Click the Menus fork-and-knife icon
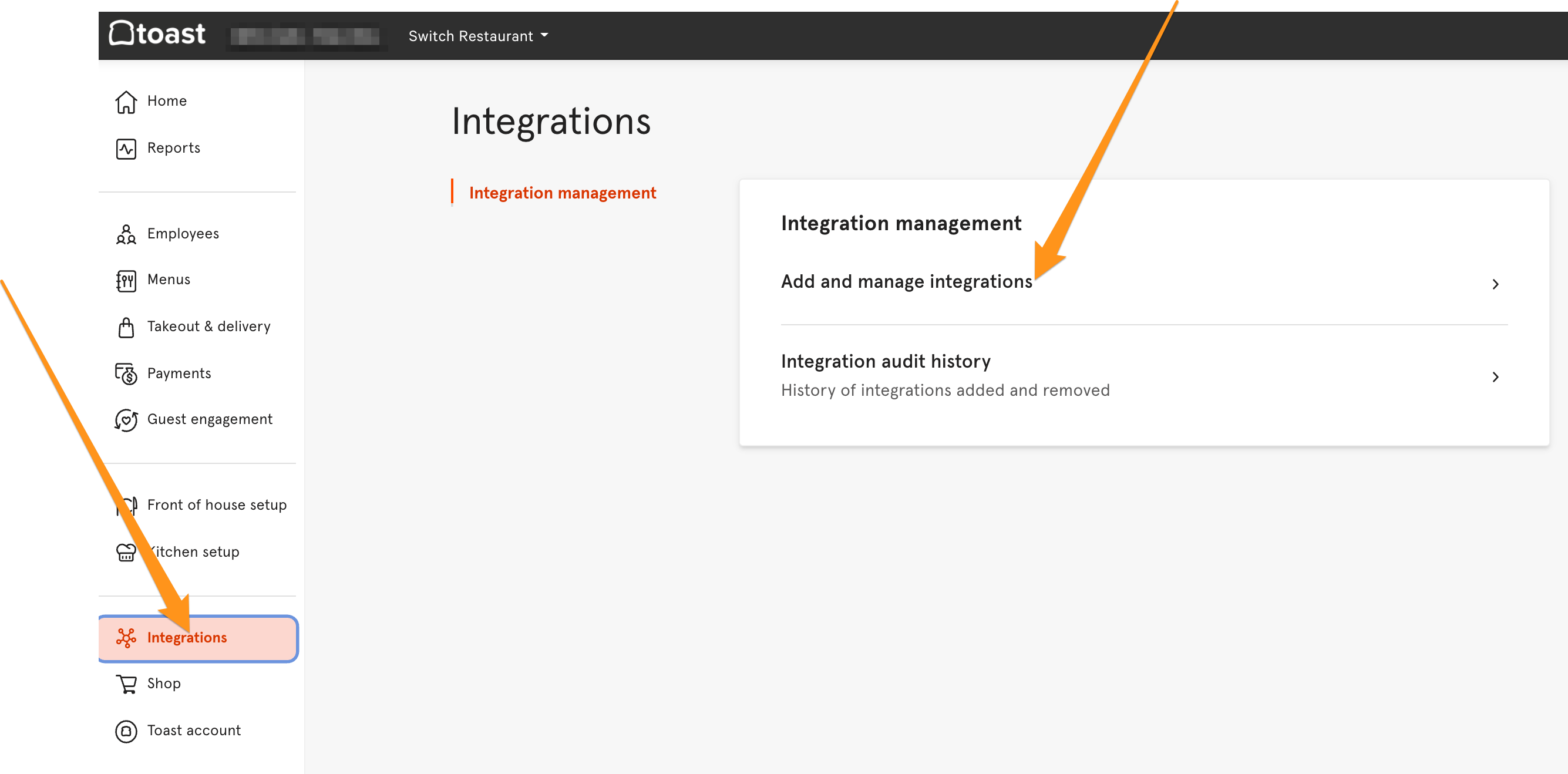The width and height of the screenshot is (1568, 774). (126, 281)
